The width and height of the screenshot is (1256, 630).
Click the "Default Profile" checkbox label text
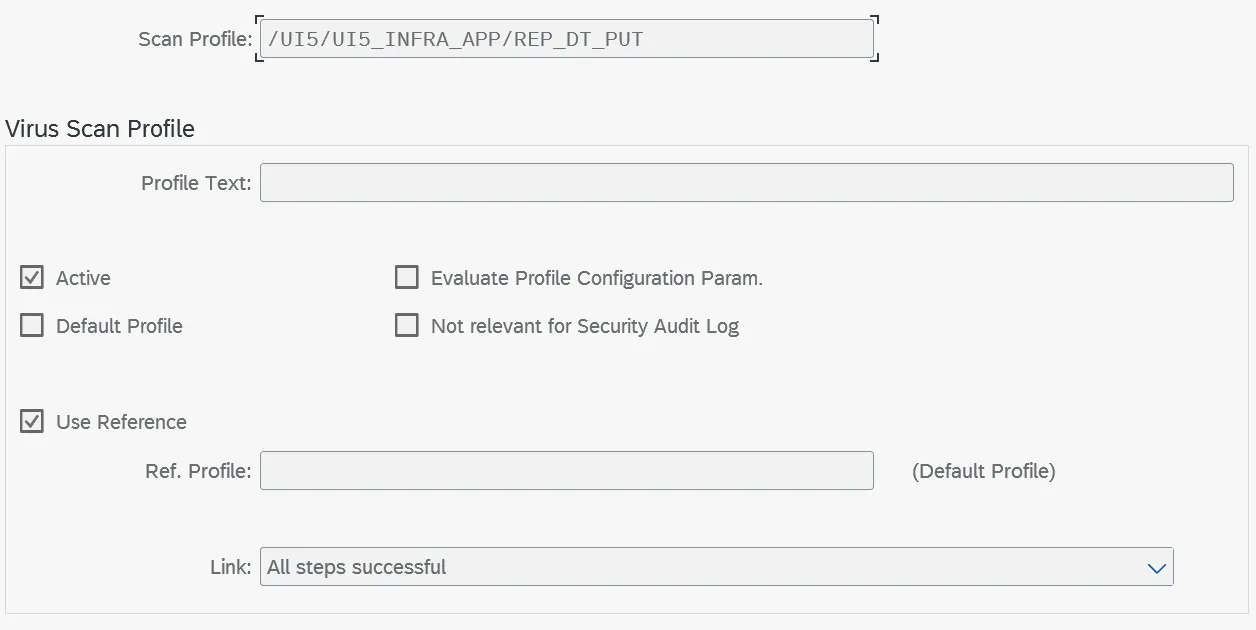point(119,326)
